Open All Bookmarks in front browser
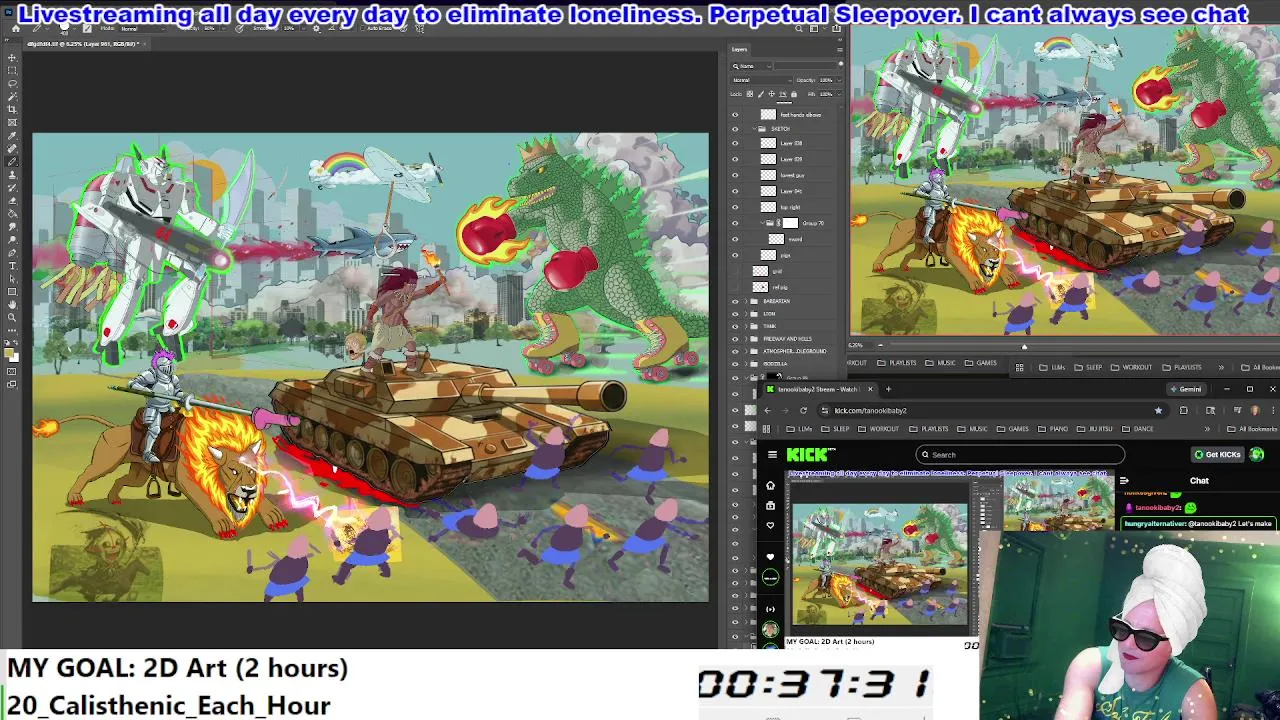This screenshot has width=1280, height=720. click(x=1252, y=429)
